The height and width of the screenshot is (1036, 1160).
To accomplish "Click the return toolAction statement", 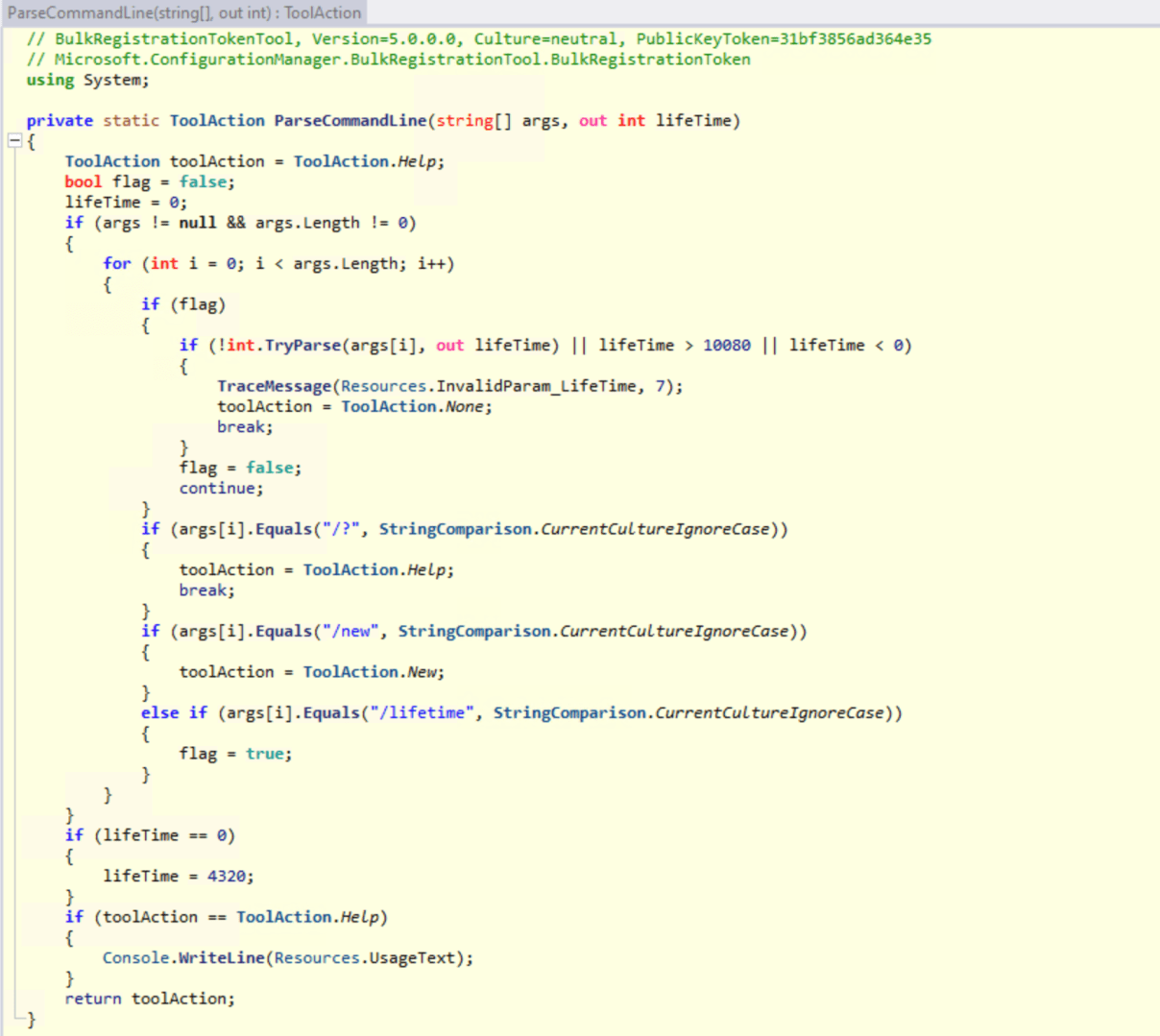I will (x=149, y=999).
